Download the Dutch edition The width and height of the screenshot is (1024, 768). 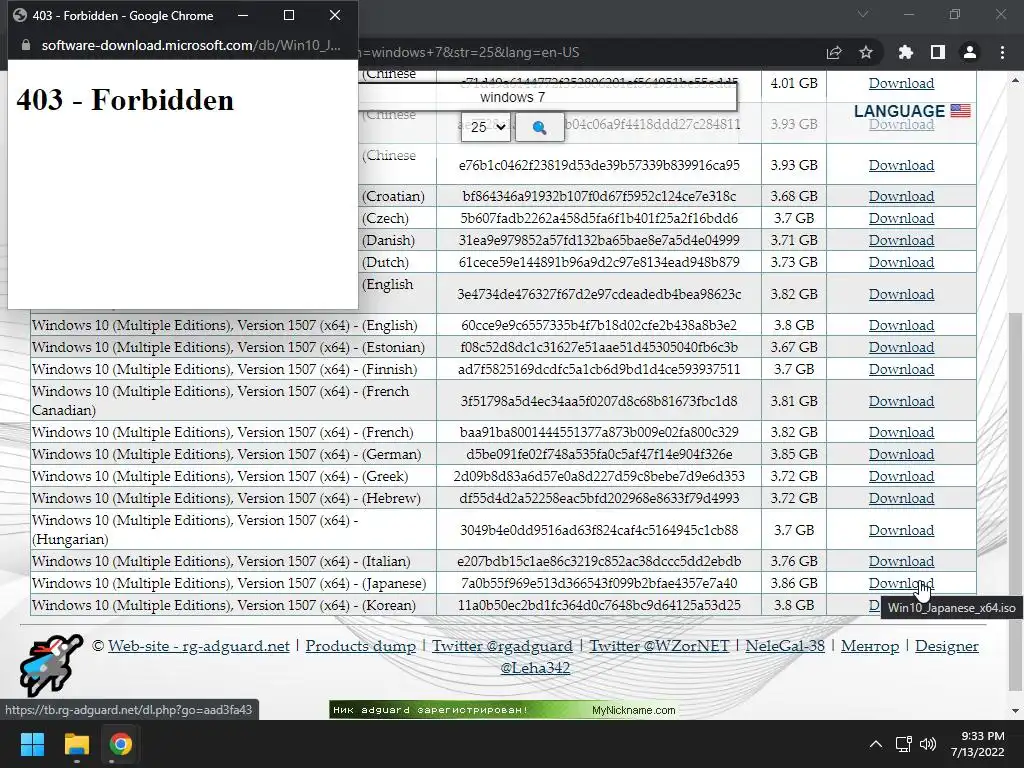(901, 262)
